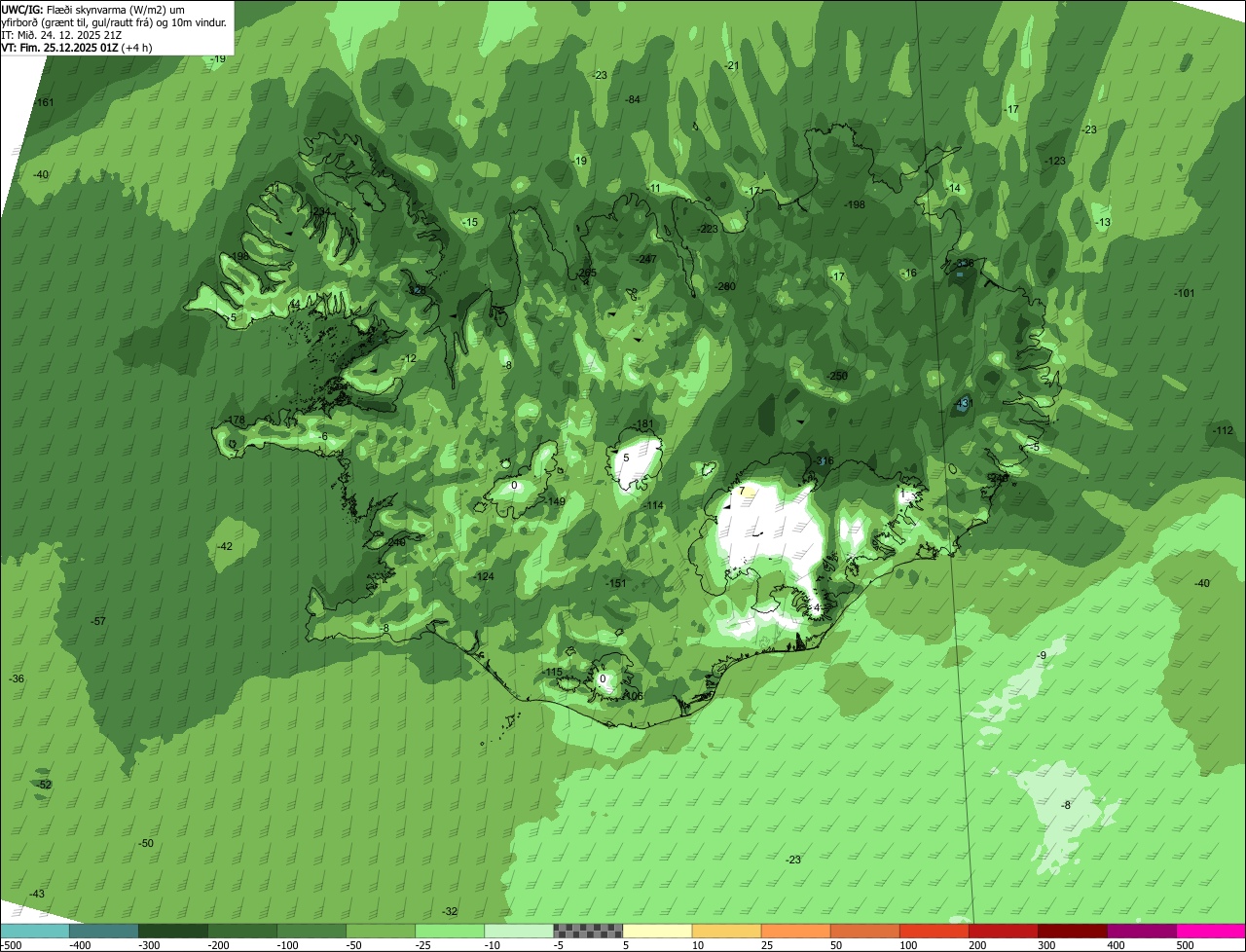The height and width of the screenshot is (952, 1246).
Task: Click the -84 value on the map
Action: click(x=633, y=99)
